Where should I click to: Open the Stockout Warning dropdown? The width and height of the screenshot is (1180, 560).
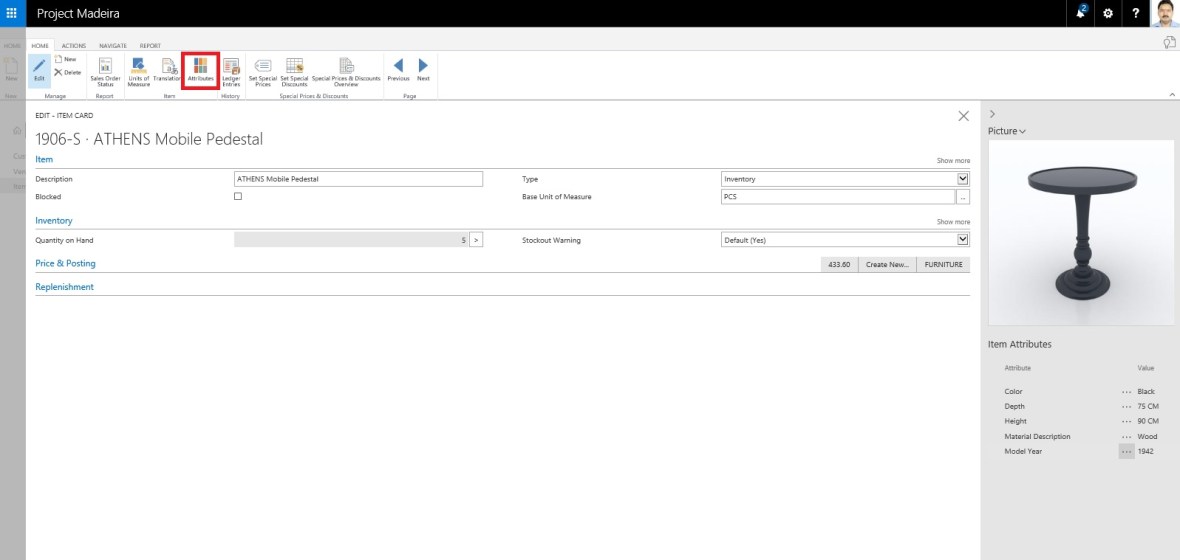click(x=963, y=240)
